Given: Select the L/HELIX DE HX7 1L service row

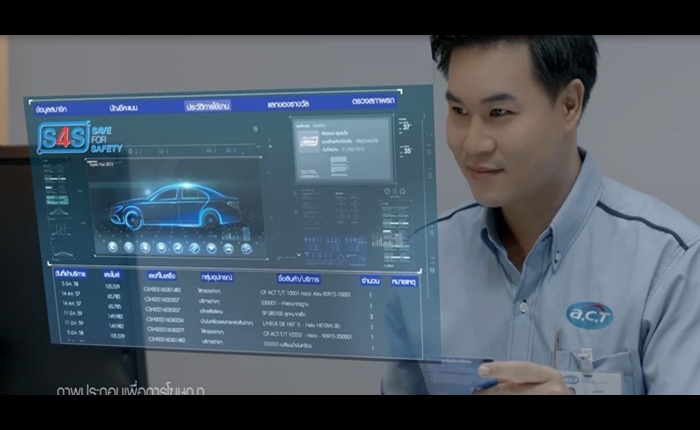Looking at the screenshot, I should click(x=239, y=325).
